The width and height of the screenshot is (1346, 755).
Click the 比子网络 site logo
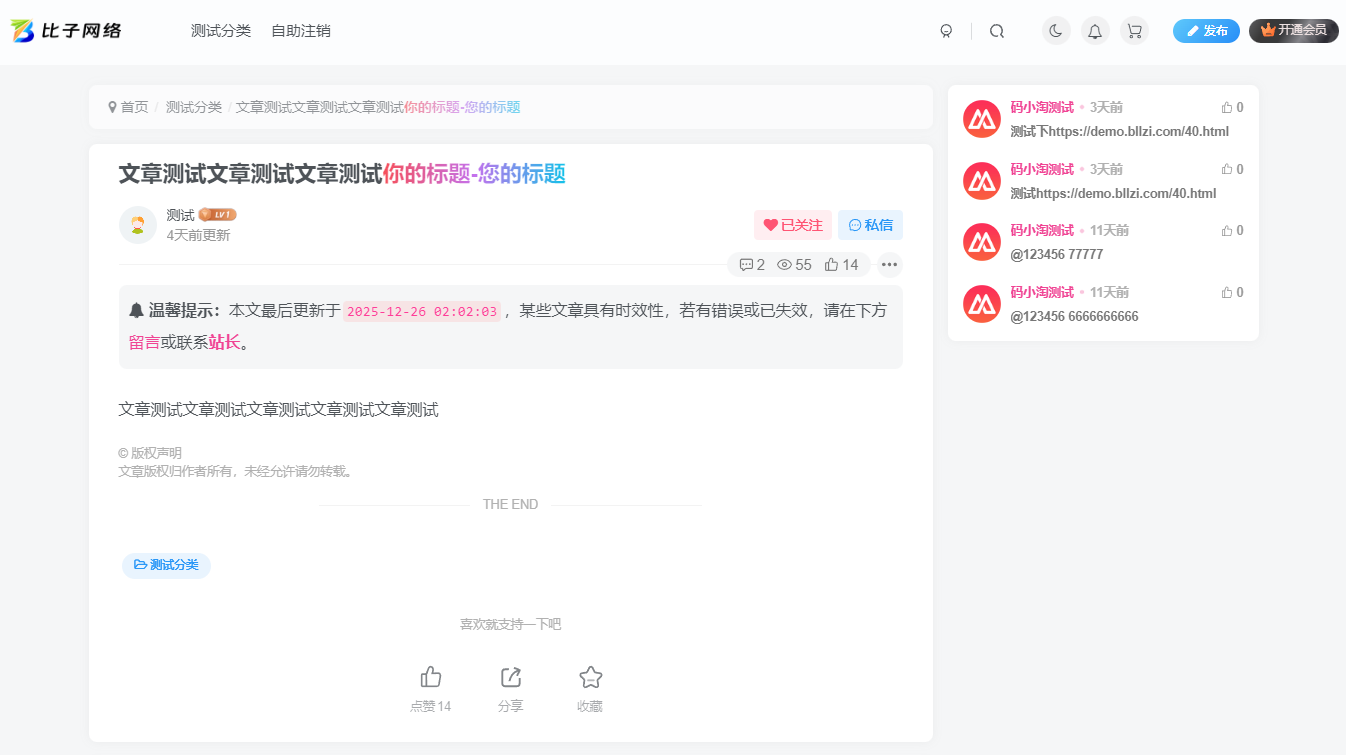(64, 30)
